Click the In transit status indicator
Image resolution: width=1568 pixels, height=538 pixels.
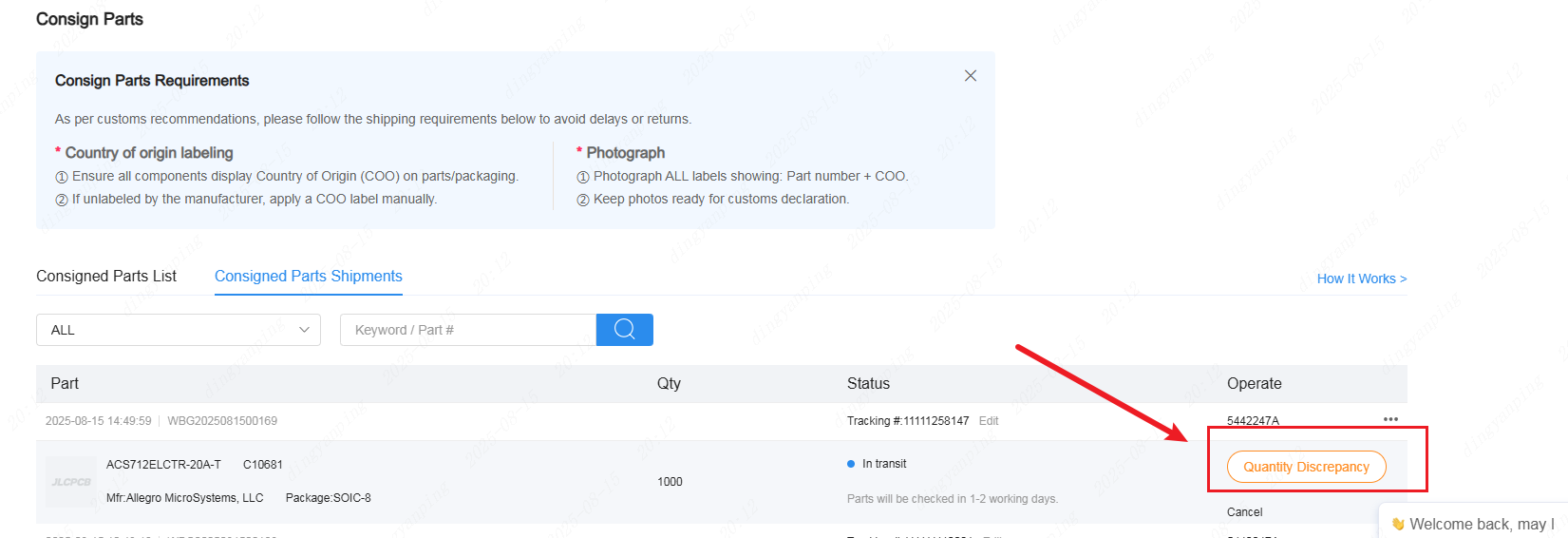click(877, 464)
